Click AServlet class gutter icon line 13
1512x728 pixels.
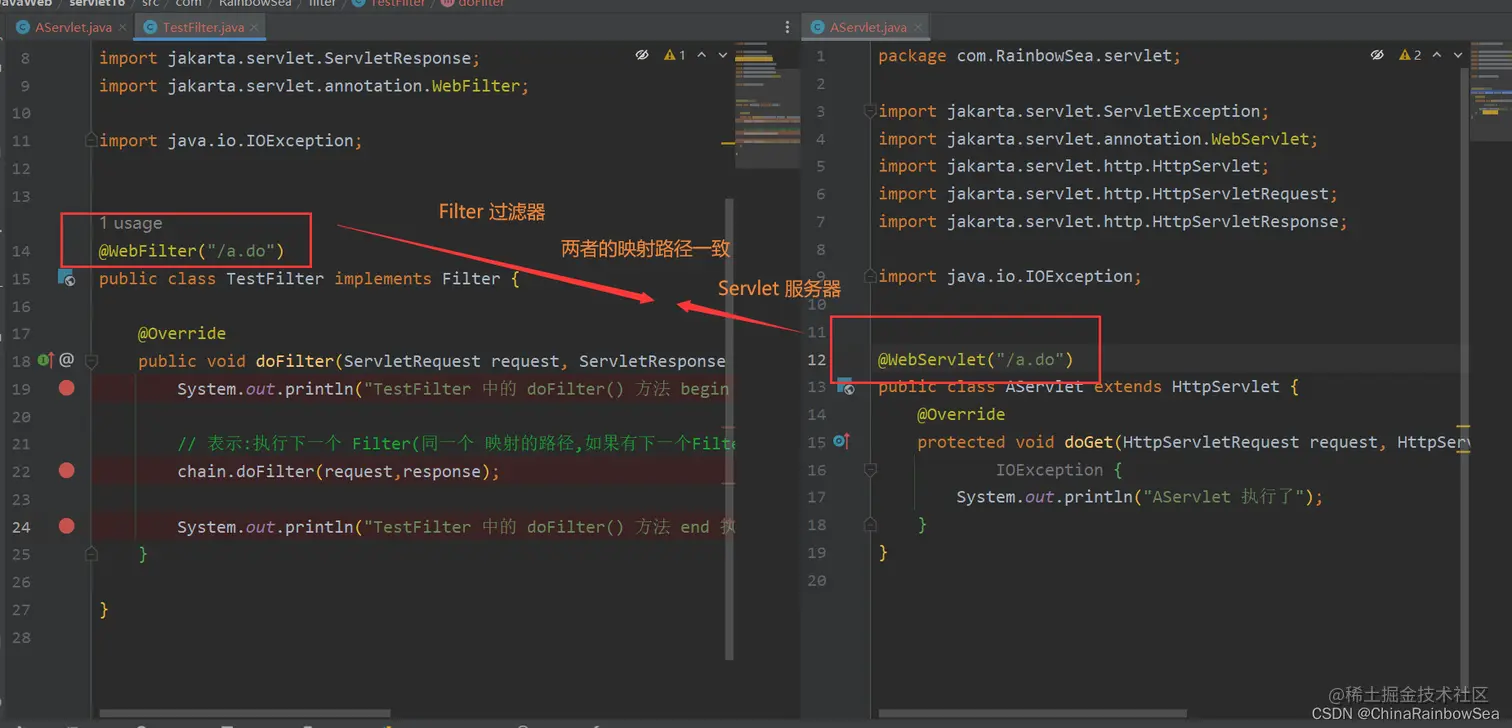pyautogui.click(x=844, y=386)
